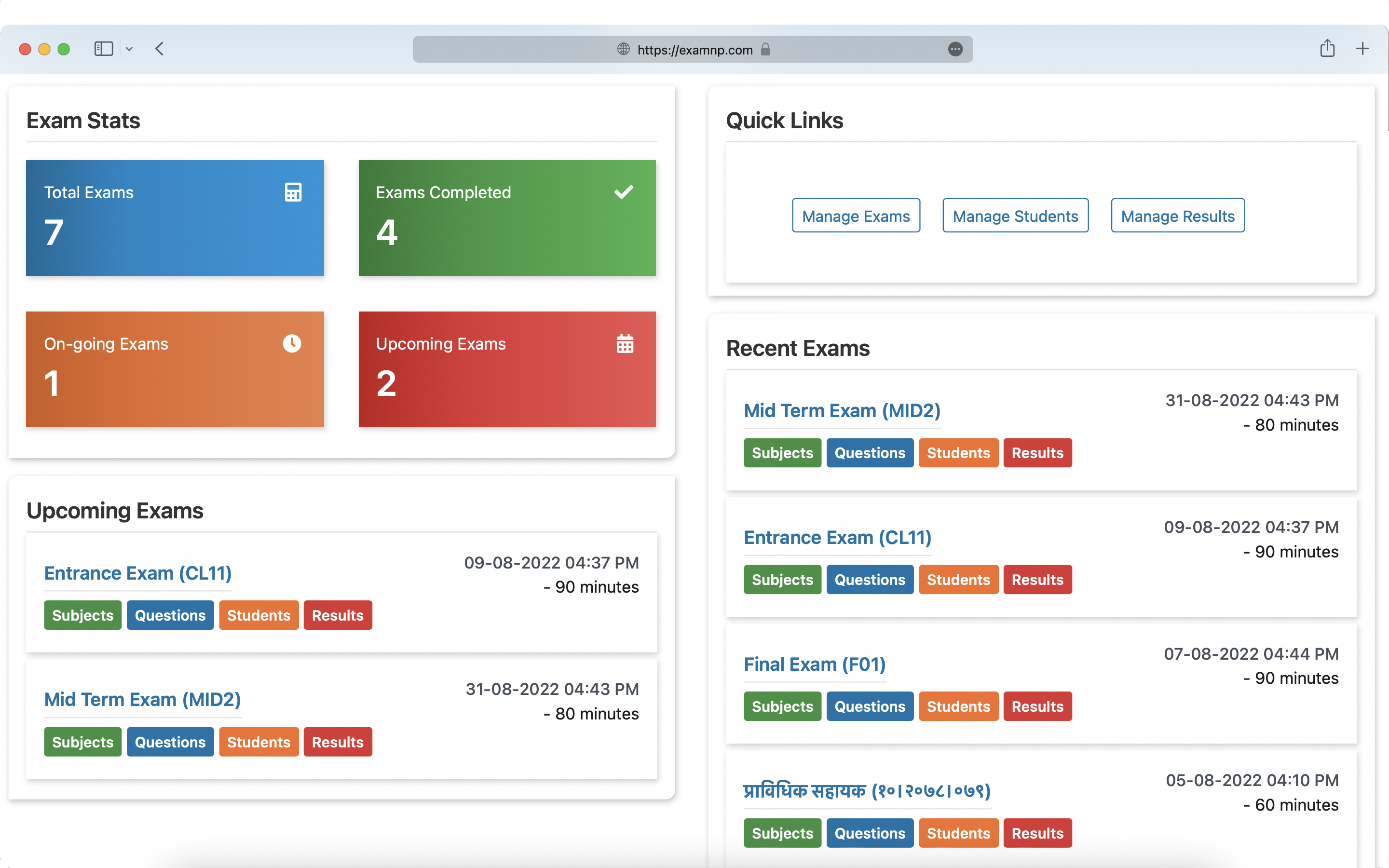The width and height of the screenshot is (1389, 868).
Task: Expand Final Exam F01 subjects section
Action: pos(782,706)
